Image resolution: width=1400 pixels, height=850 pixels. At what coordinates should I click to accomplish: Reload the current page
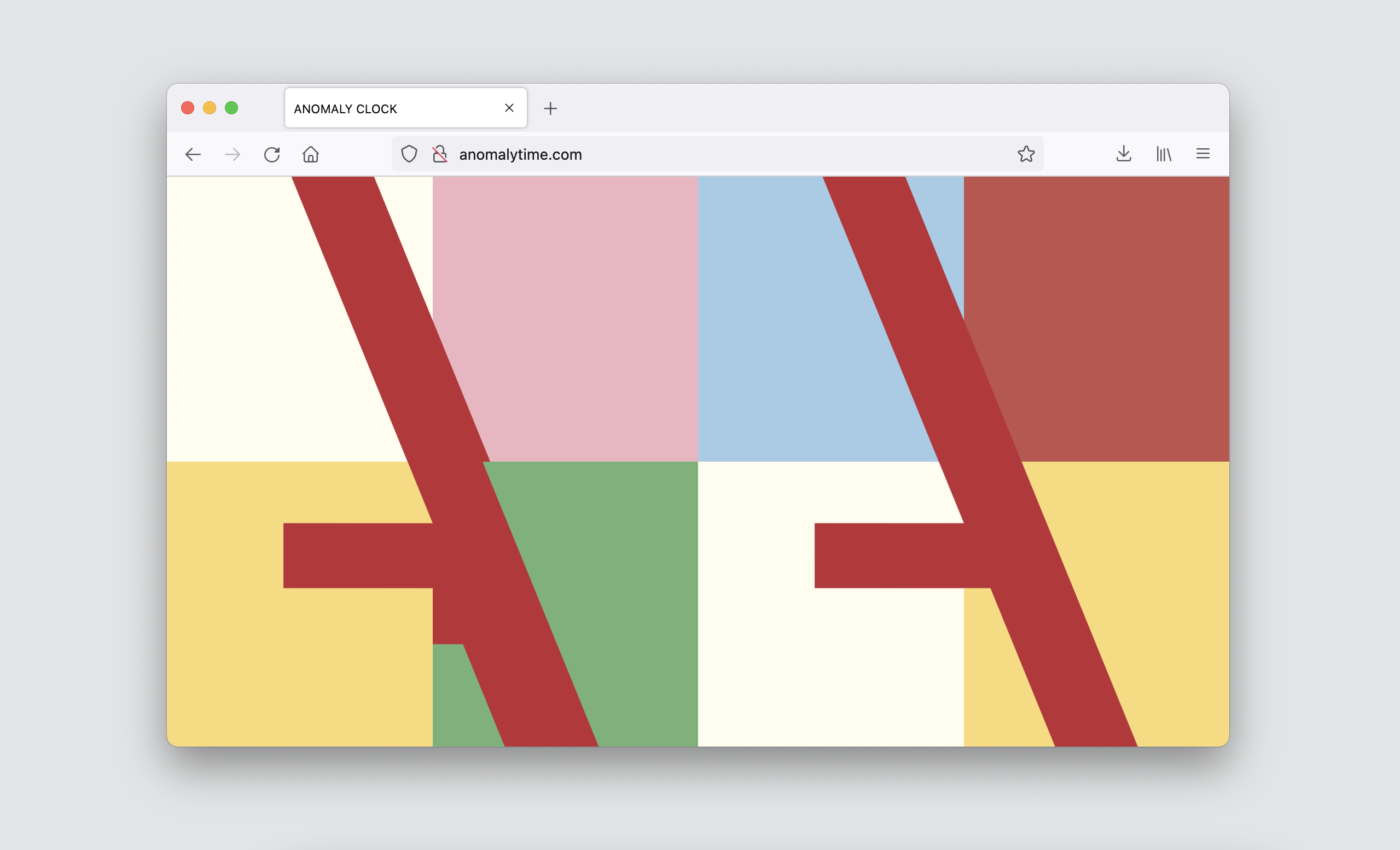pyautogui.click(x=271, y=154)
